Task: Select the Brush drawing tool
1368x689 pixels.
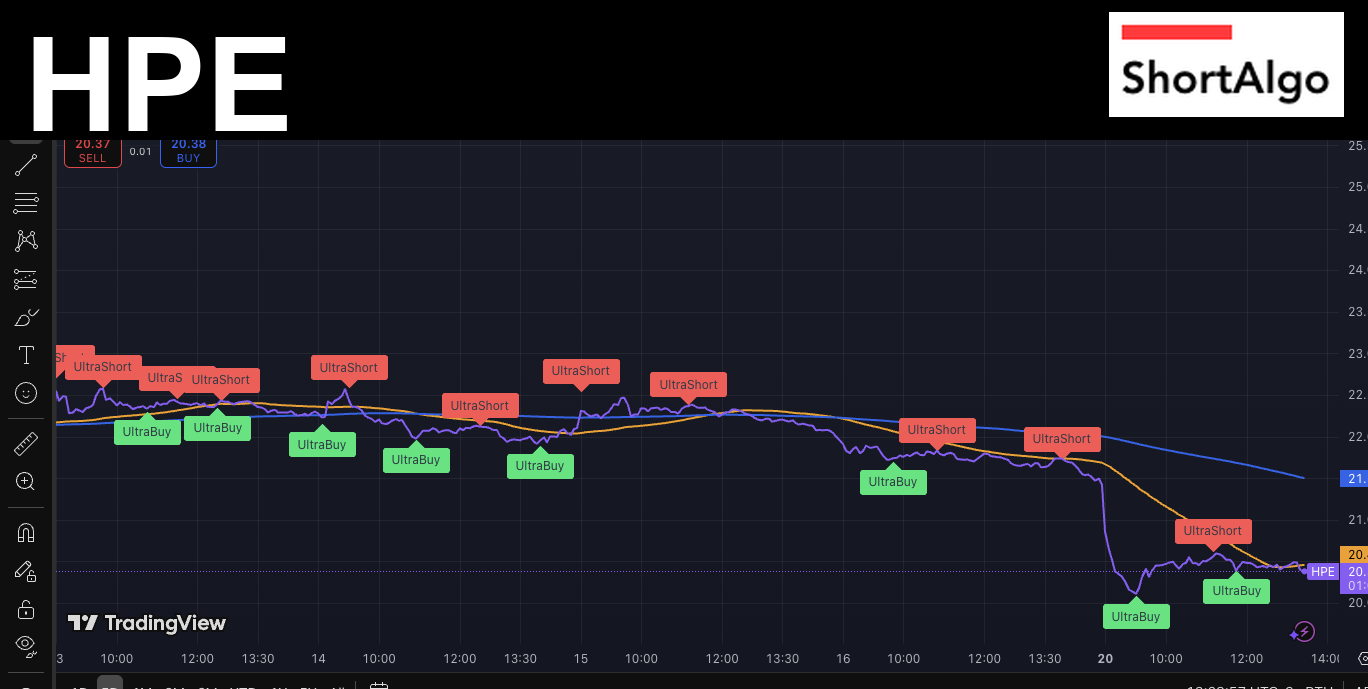Action: [26, 318]
